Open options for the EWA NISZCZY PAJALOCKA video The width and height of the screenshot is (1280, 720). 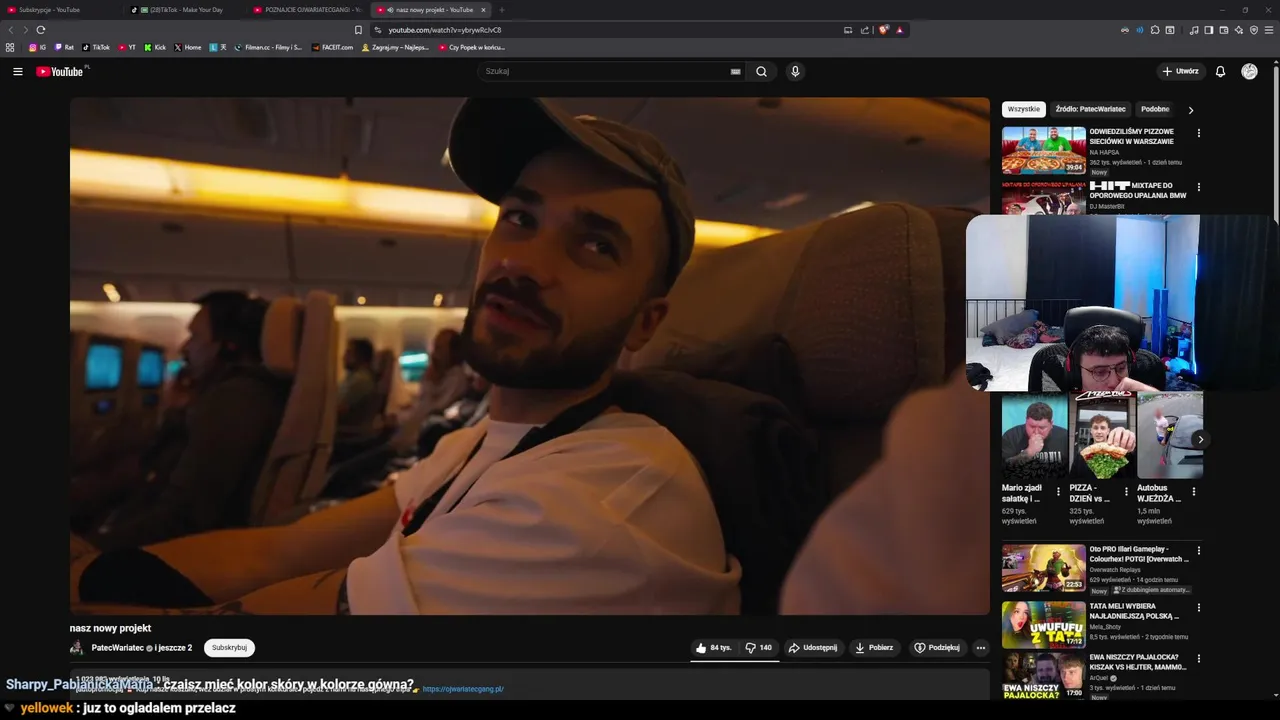point(1199,659)
